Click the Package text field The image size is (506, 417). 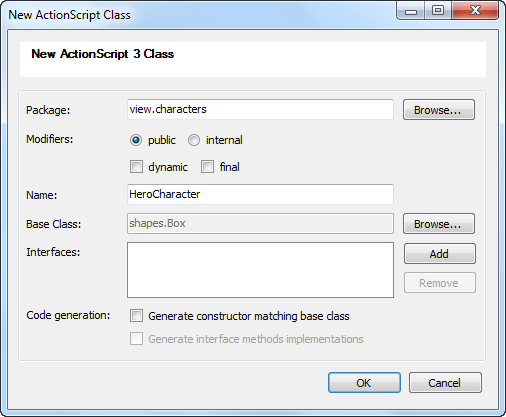point(260,109)
